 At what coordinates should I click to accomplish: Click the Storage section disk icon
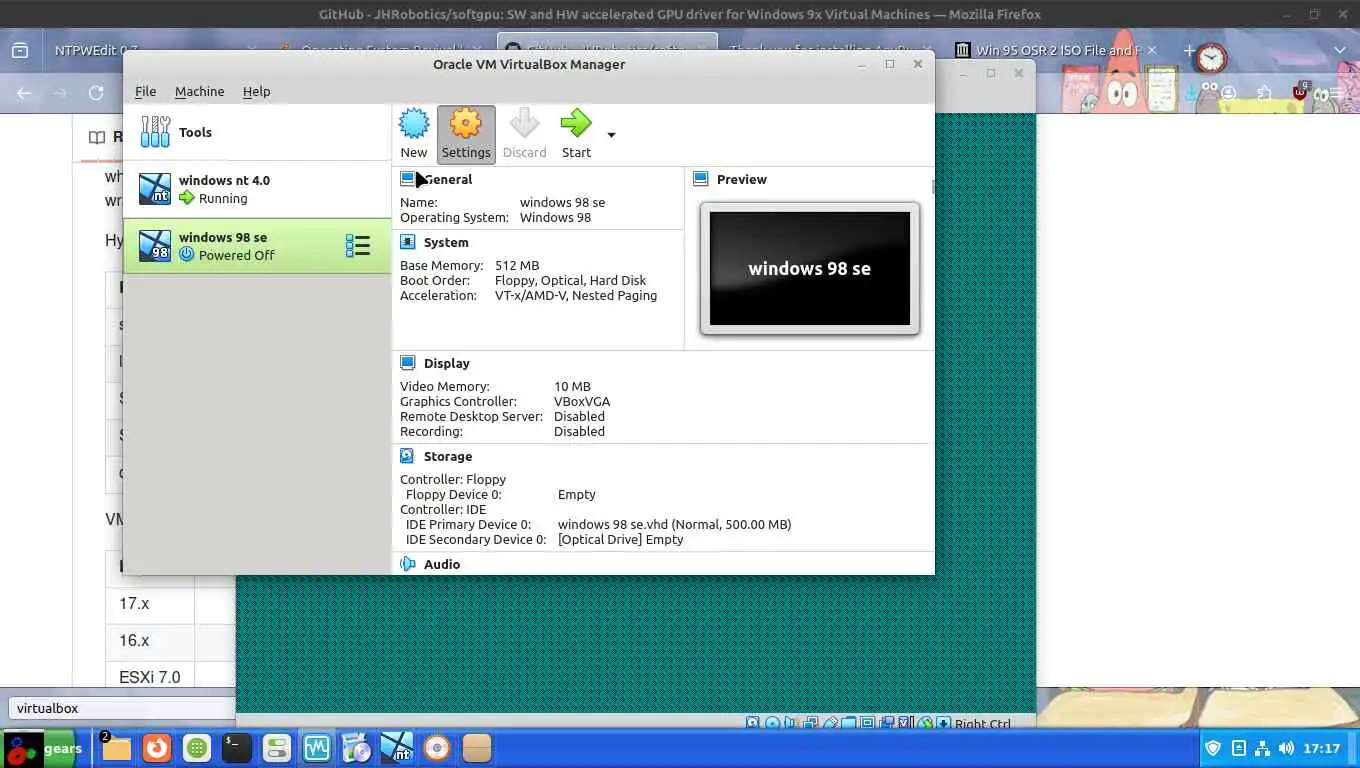[x=407, y=456]
